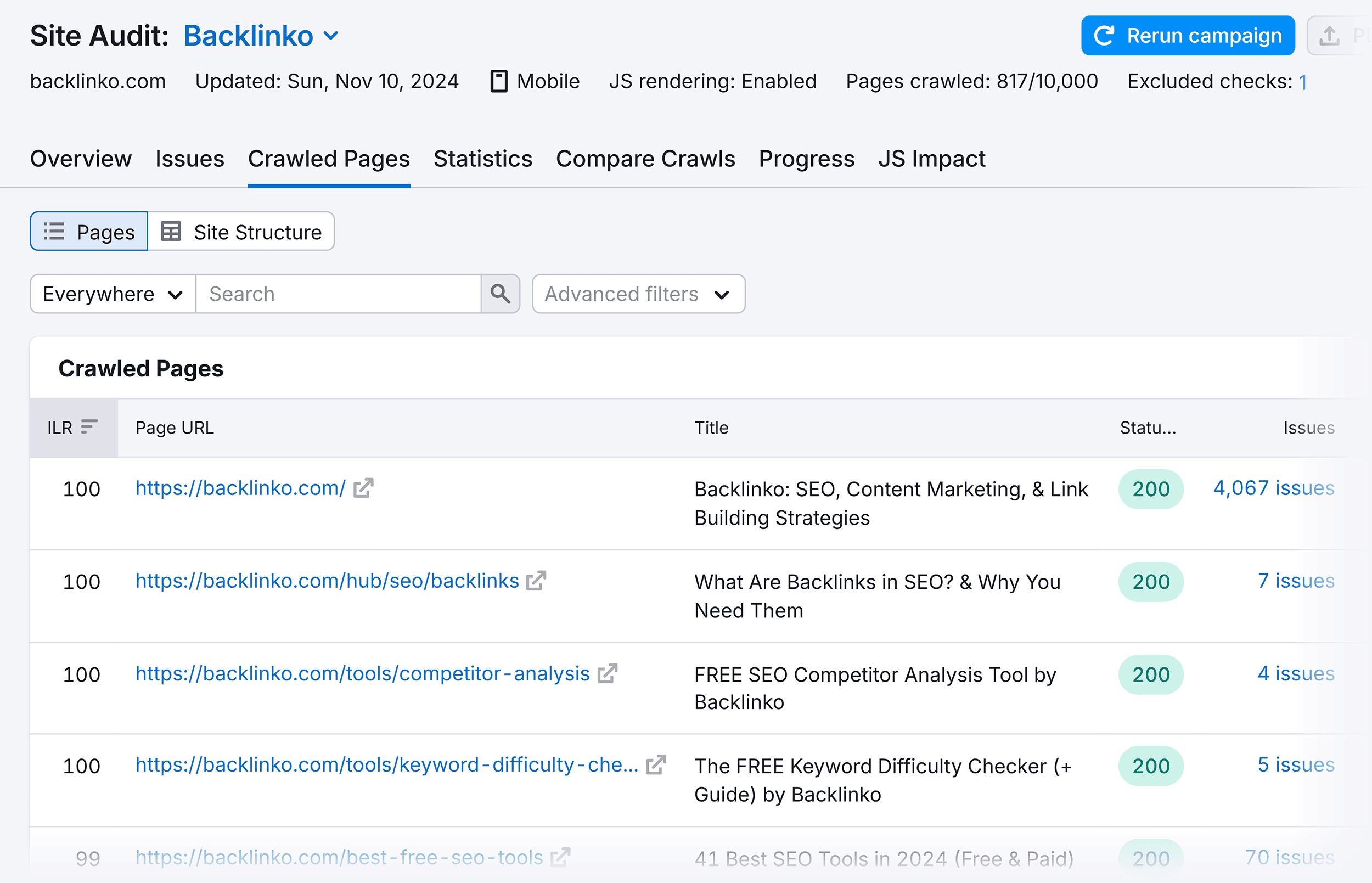1372x883 pixels.
Task: Select the Crawled Pages tab
Action: pos(329,158)
